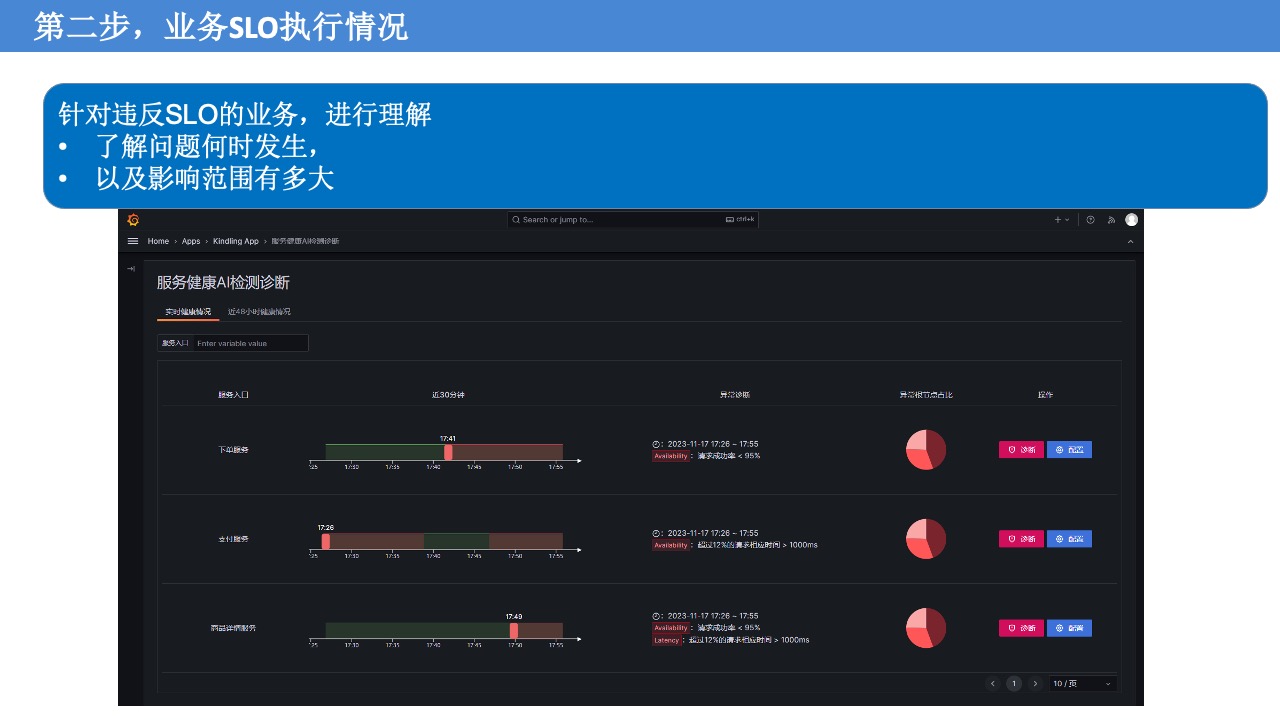Go to previous page with left arrow

point(993,684)
